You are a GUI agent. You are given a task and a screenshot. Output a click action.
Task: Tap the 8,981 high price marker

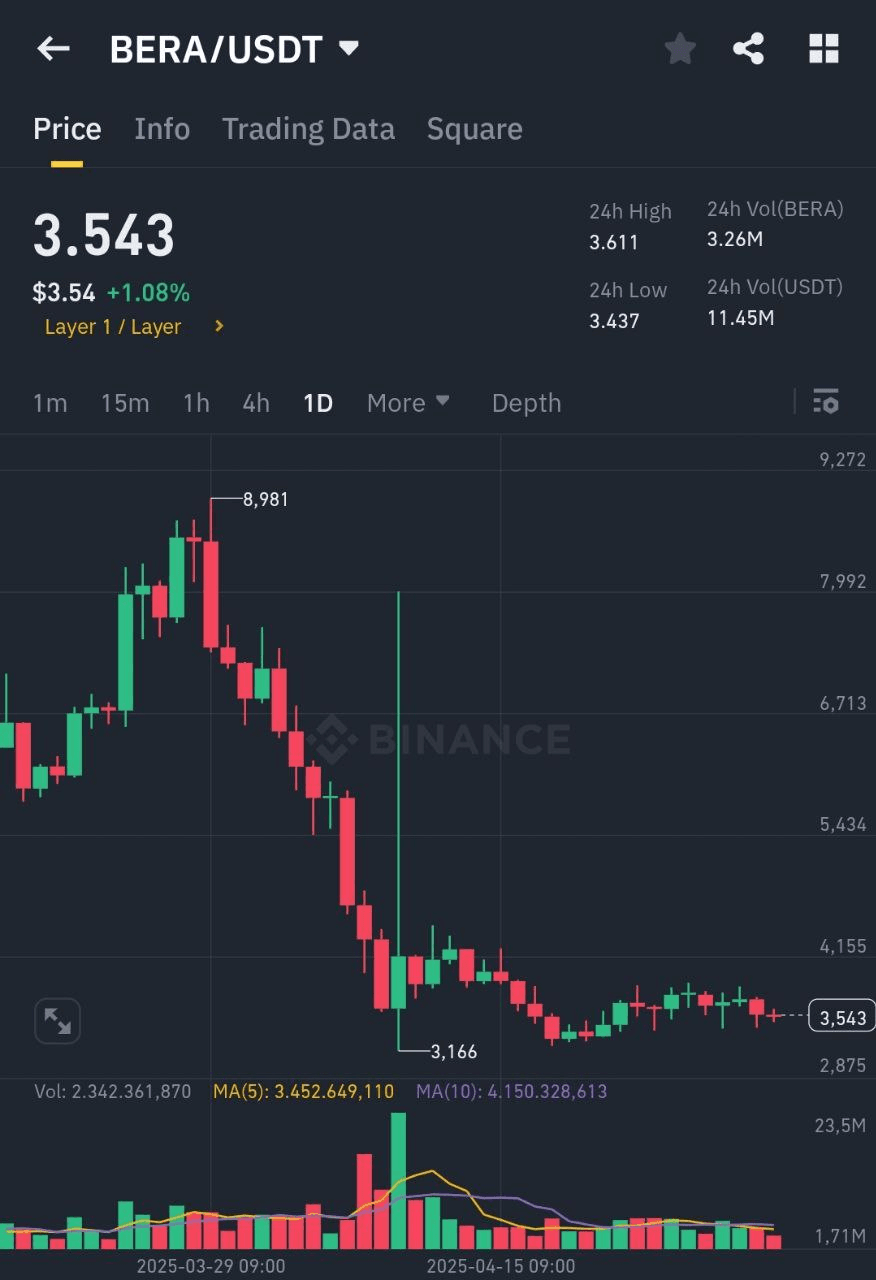tap(265, 499)
